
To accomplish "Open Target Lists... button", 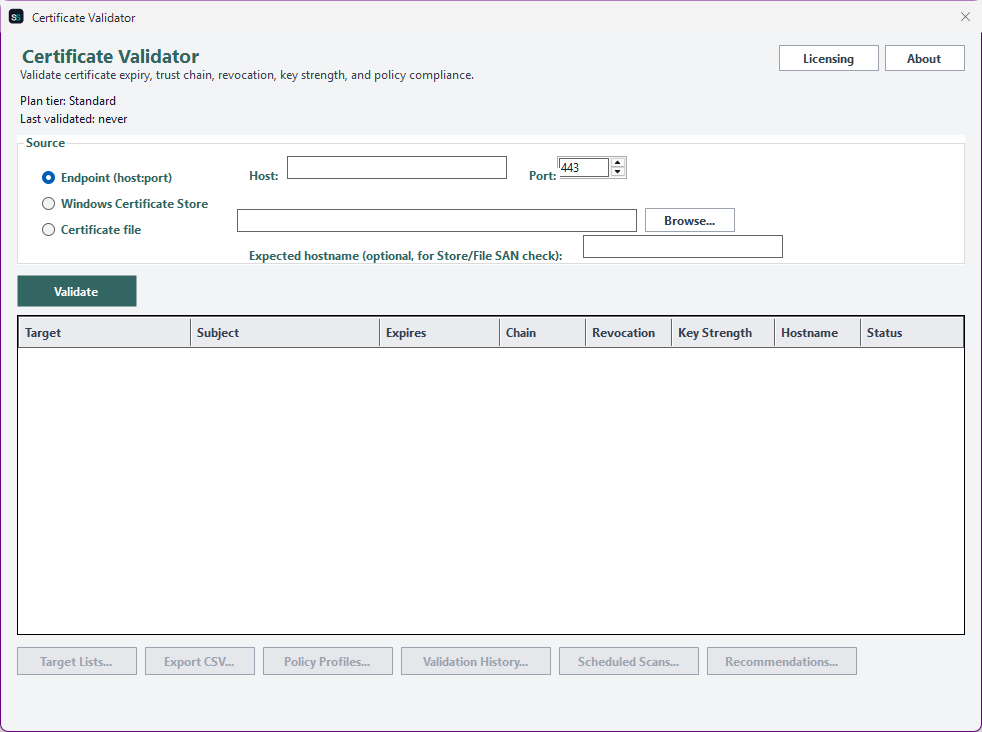I will [x=76, y=661].
